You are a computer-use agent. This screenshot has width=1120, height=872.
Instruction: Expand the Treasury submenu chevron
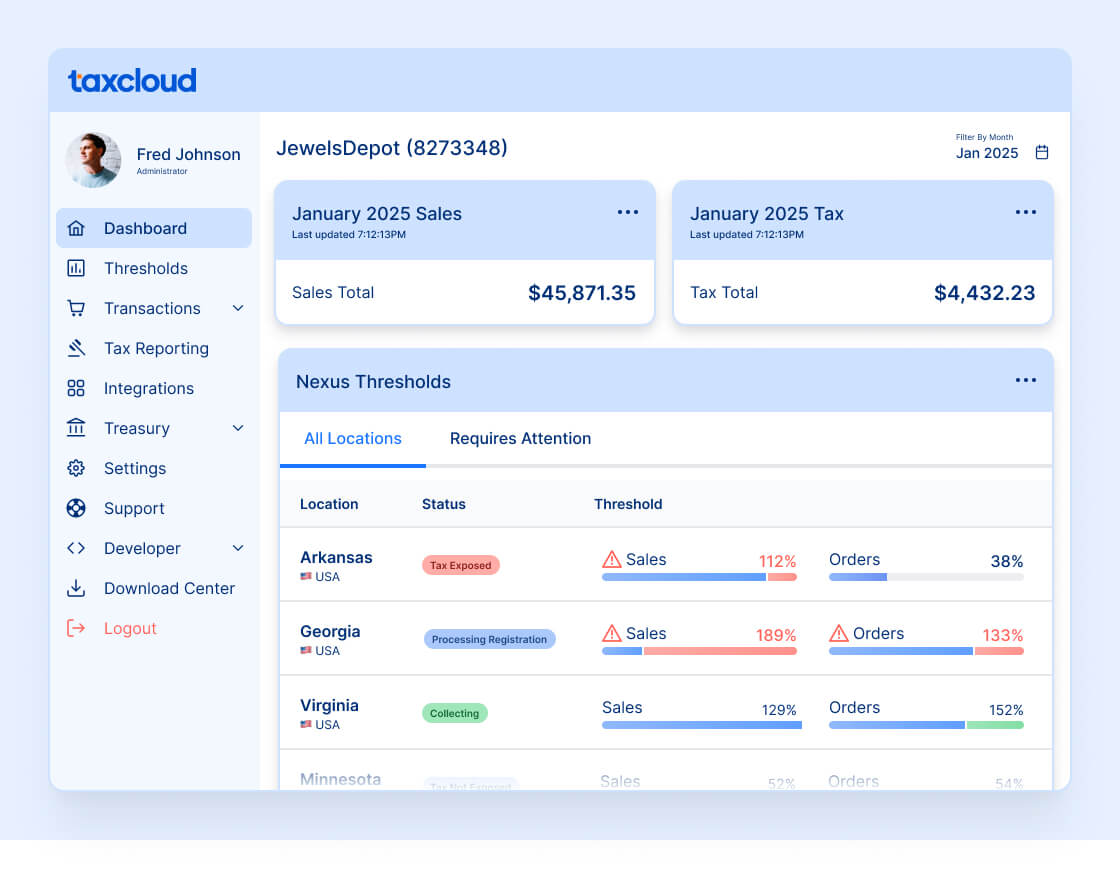coord(239,429)
